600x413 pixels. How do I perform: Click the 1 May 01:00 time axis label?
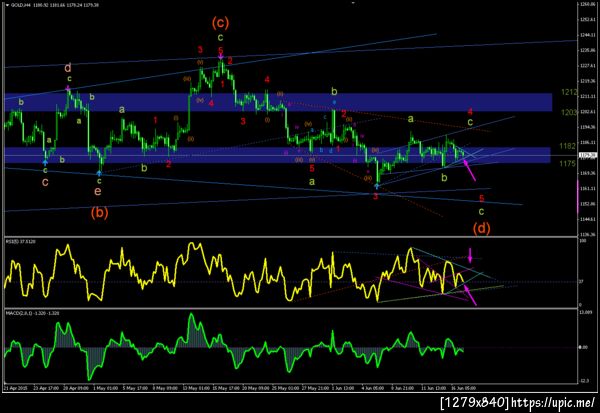(106, 388)
